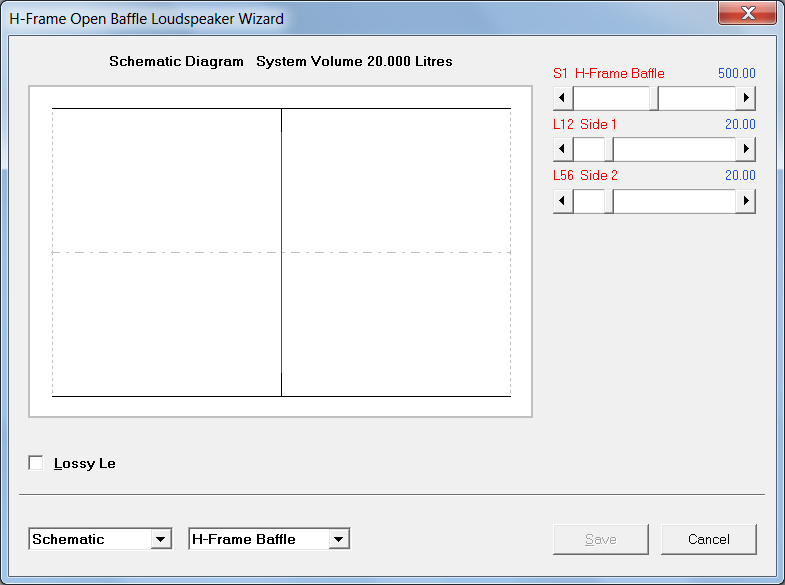Click the S1 H-Frame Baffle label

pyautogui.click(x=609, y=73)
